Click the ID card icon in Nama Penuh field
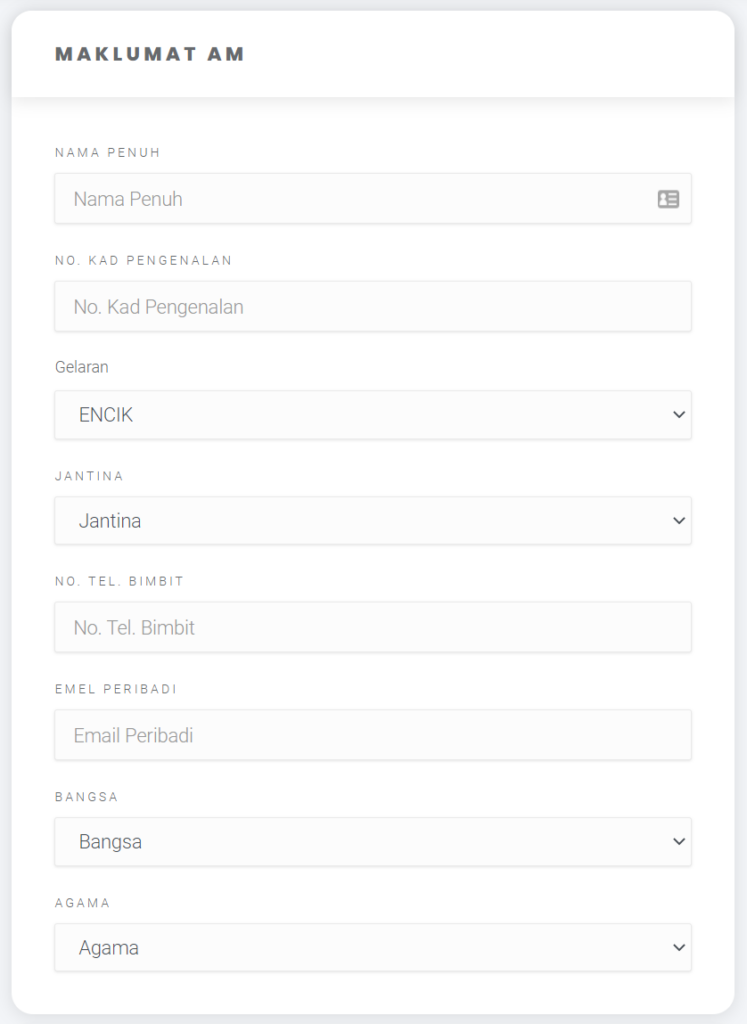This screenshot has height=1024, width=747. tap(668, 199)
